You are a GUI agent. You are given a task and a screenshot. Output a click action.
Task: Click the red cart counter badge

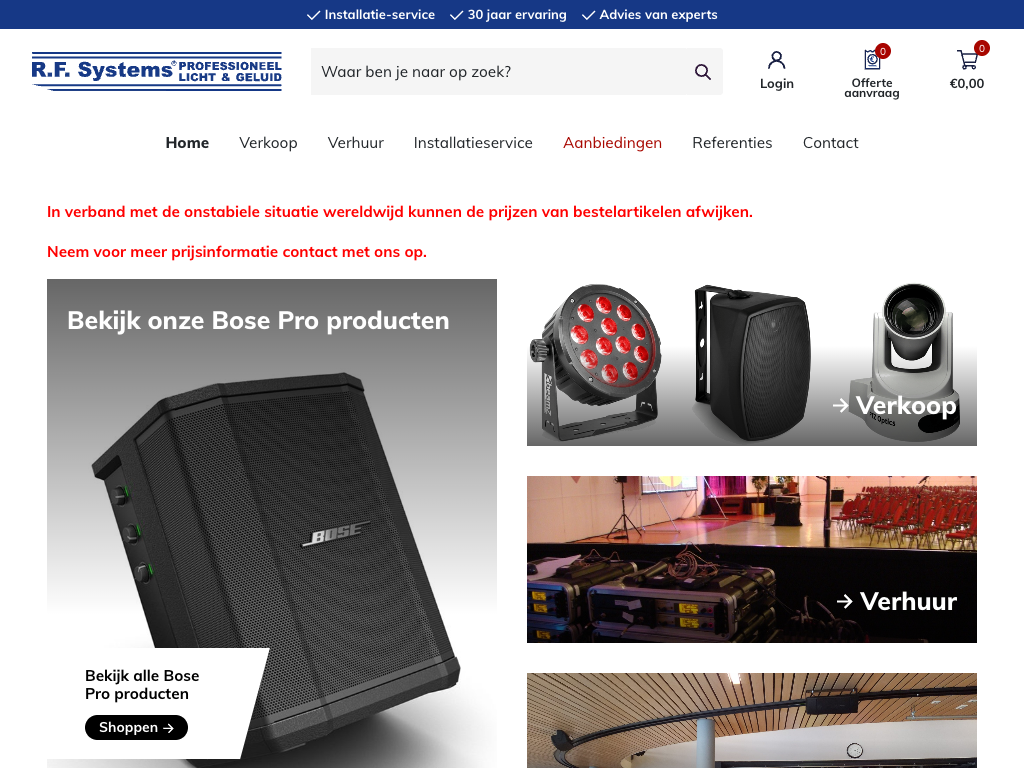pos(982,48)
